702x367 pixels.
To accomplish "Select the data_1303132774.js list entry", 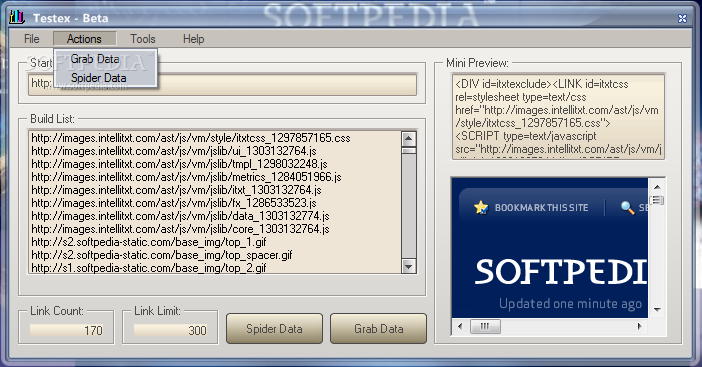I will coord(180,216).
